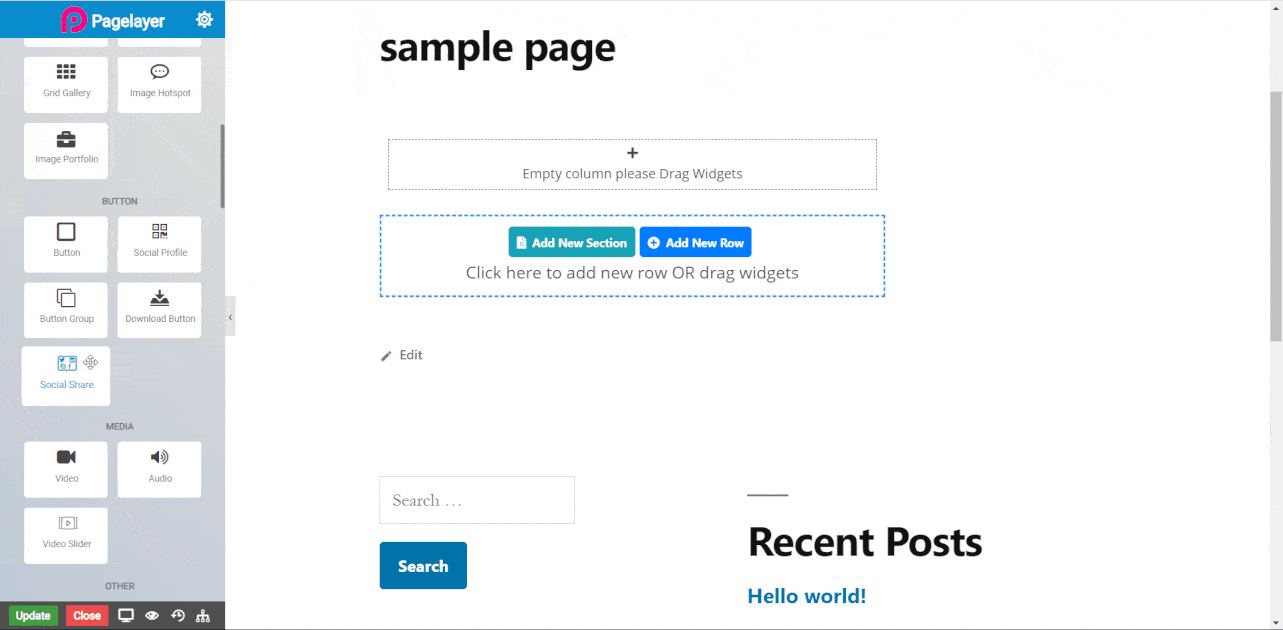
Task: Toggle the preview eye icon
Action: (152, 616)
